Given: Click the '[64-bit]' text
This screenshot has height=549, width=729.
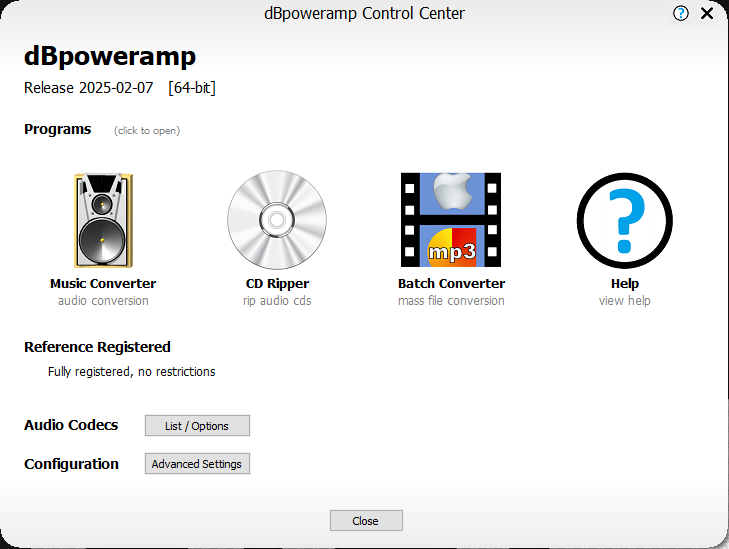Looking at the screenshot, I should (x=192, y=88).
